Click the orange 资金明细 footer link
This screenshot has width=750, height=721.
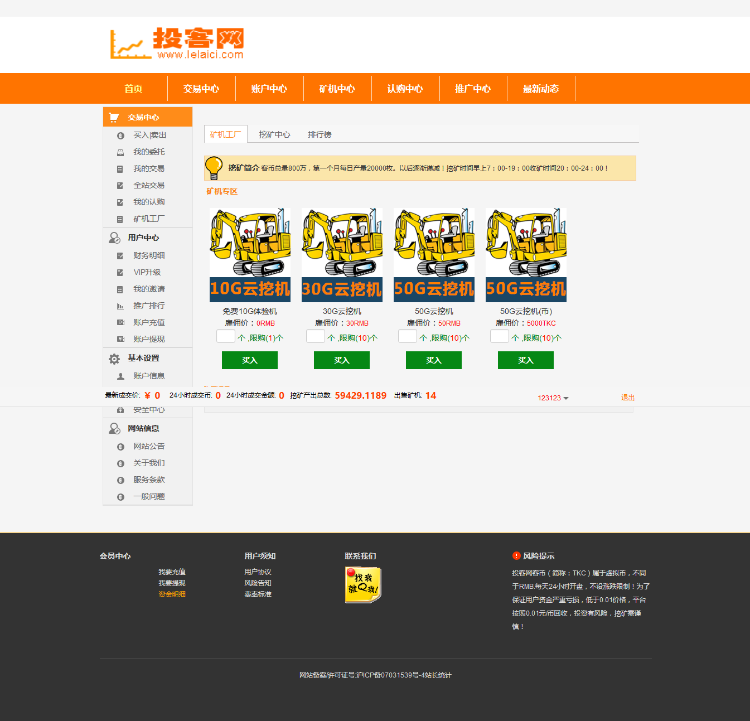172,594
